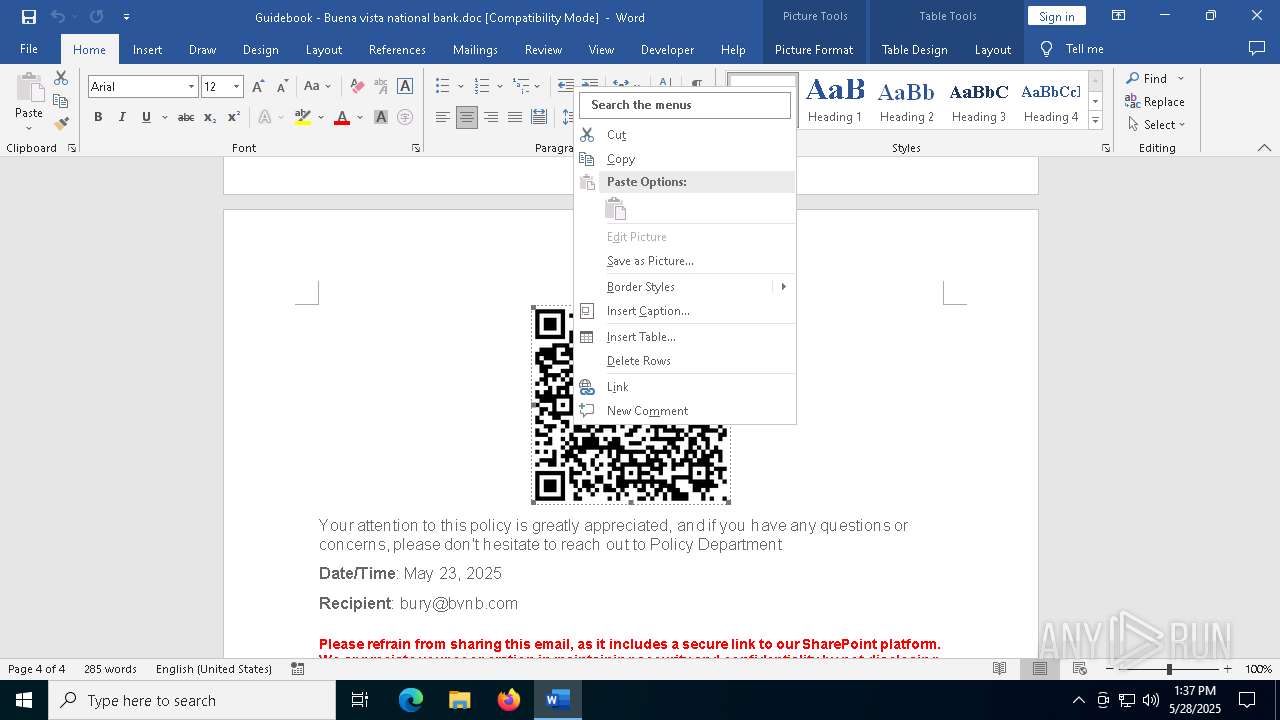Viewport: 1280px width, 720px height.
Task: Open the Insert ribbon tab
Action: click(147, 49)
